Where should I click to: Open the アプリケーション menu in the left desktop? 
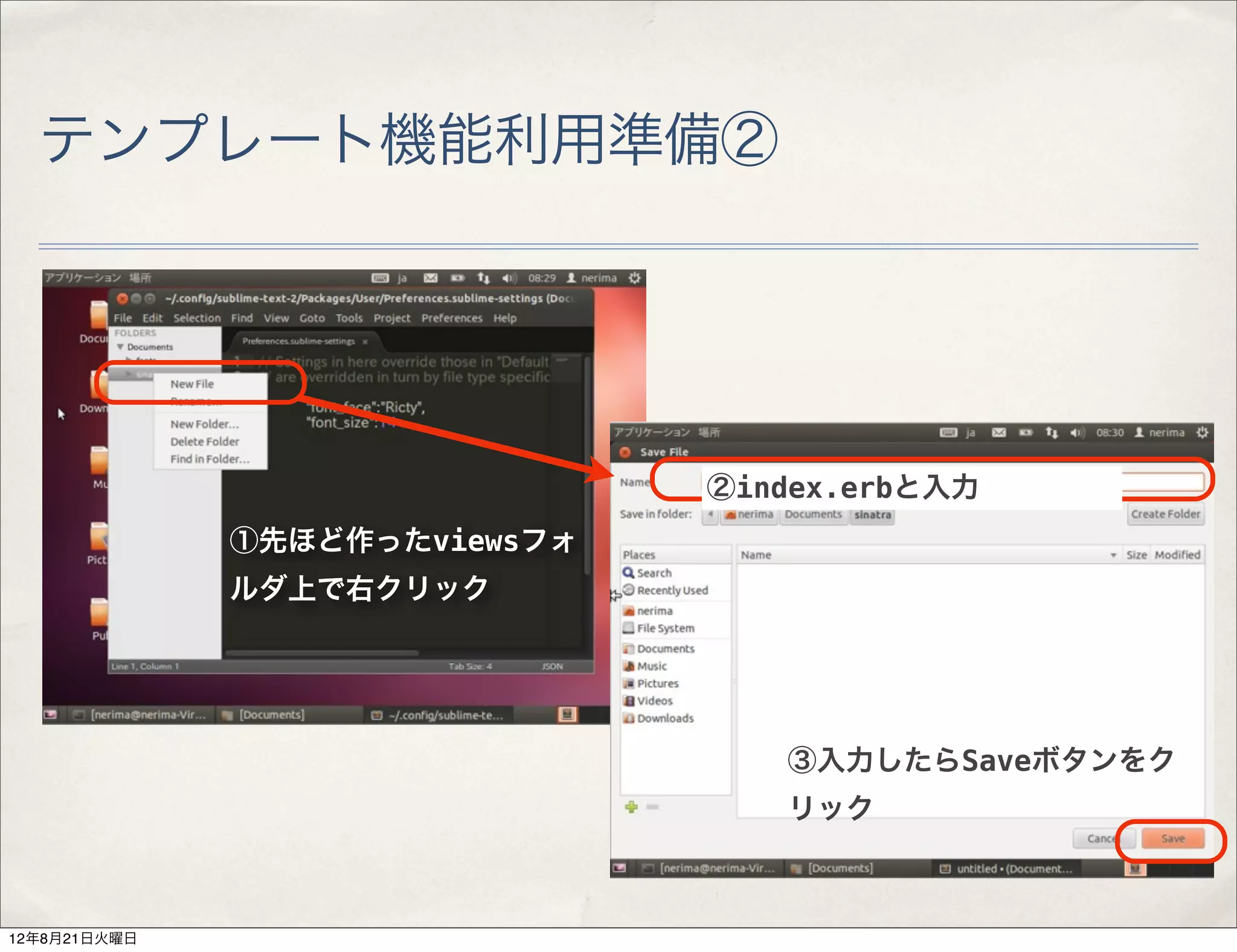coord(83,278)
